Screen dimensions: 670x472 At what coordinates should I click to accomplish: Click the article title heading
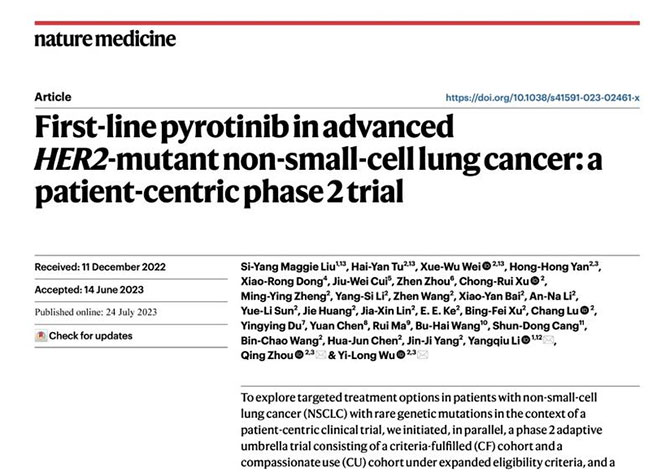coord(318,159)
